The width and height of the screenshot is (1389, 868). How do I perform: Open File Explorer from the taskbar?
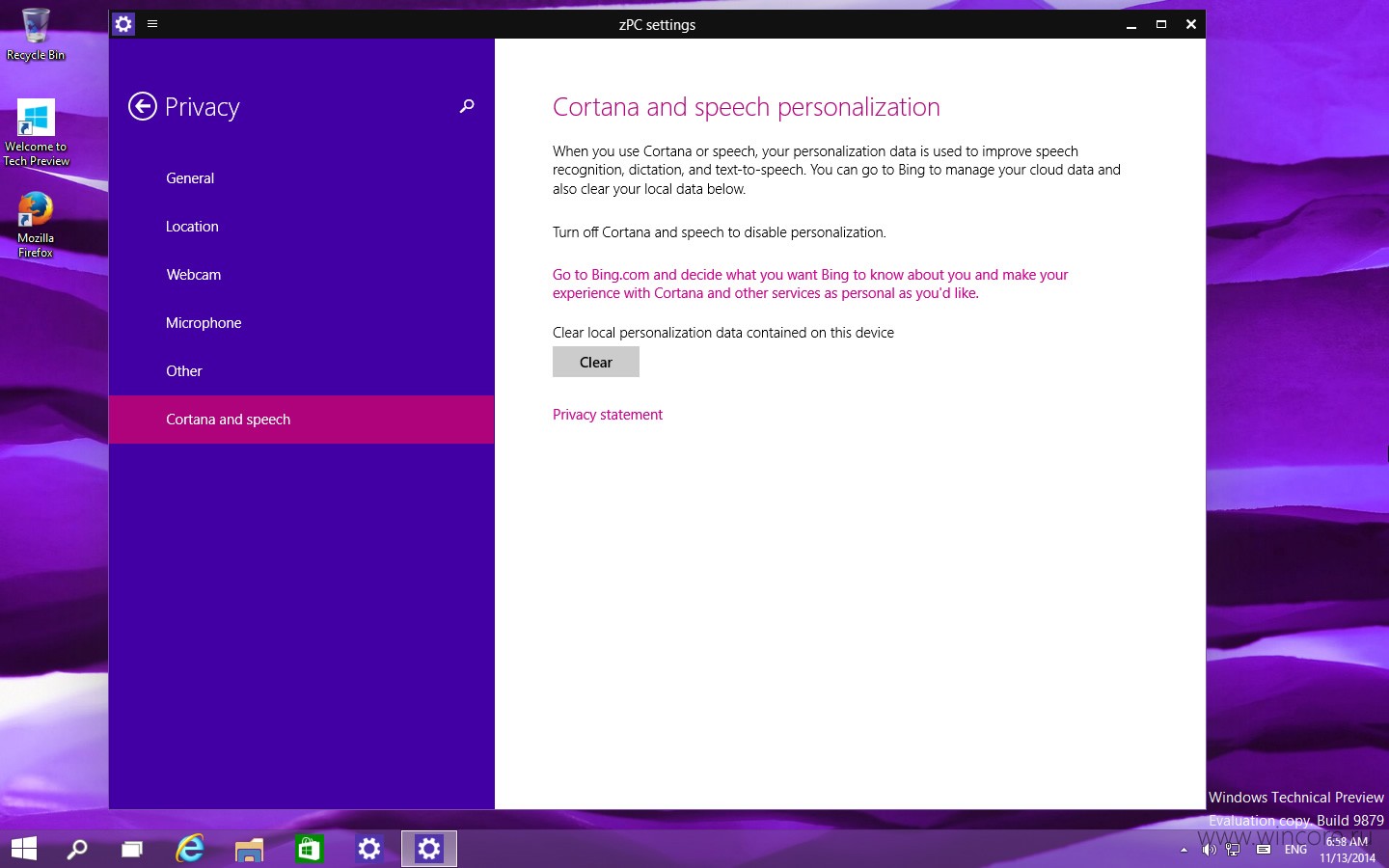pyautogui.click(x=249, y=849)
